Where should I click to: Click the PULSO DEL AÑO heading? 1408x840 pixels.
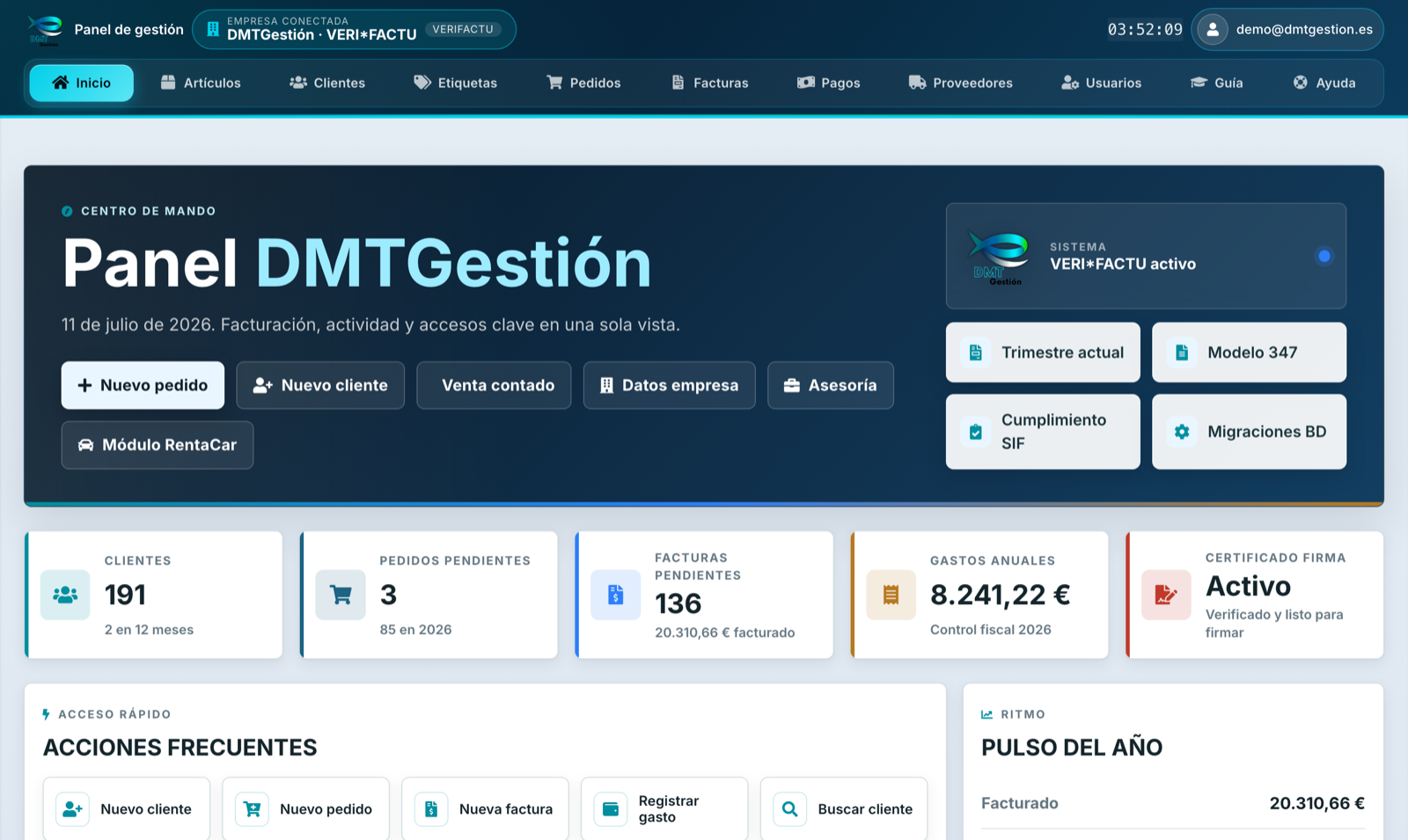[x=1072, y=748]
